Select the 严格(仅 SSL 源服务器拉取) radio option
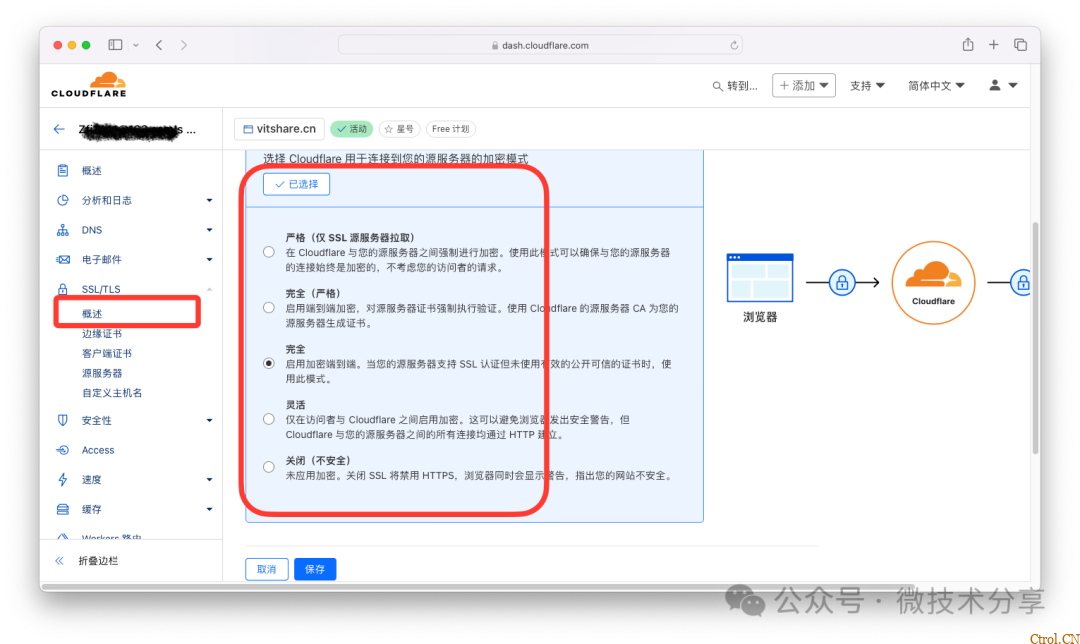The image size is (1080, 644). pos(269,252)
